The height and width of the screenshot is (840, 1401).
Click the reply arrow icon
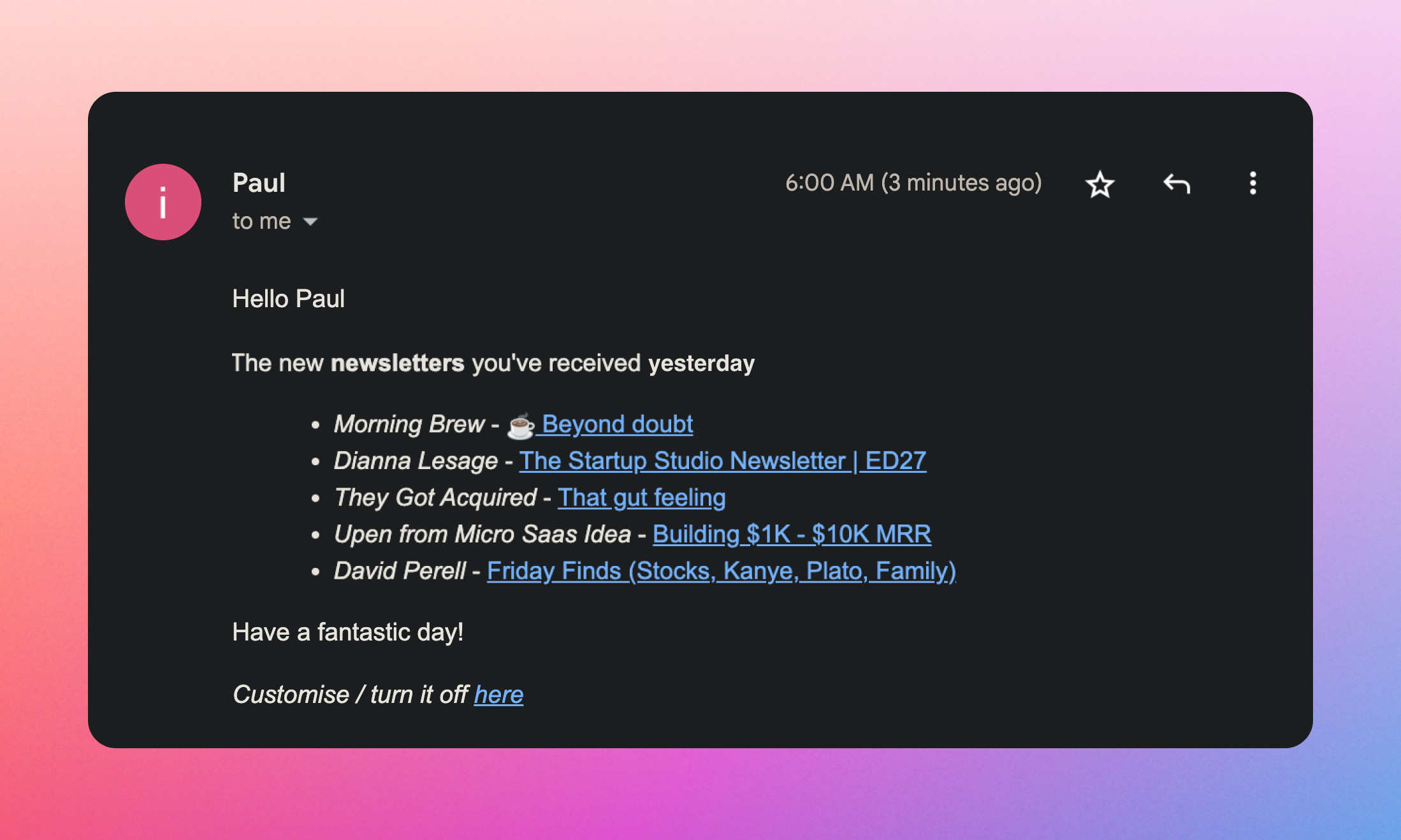tap(1176, 184)
